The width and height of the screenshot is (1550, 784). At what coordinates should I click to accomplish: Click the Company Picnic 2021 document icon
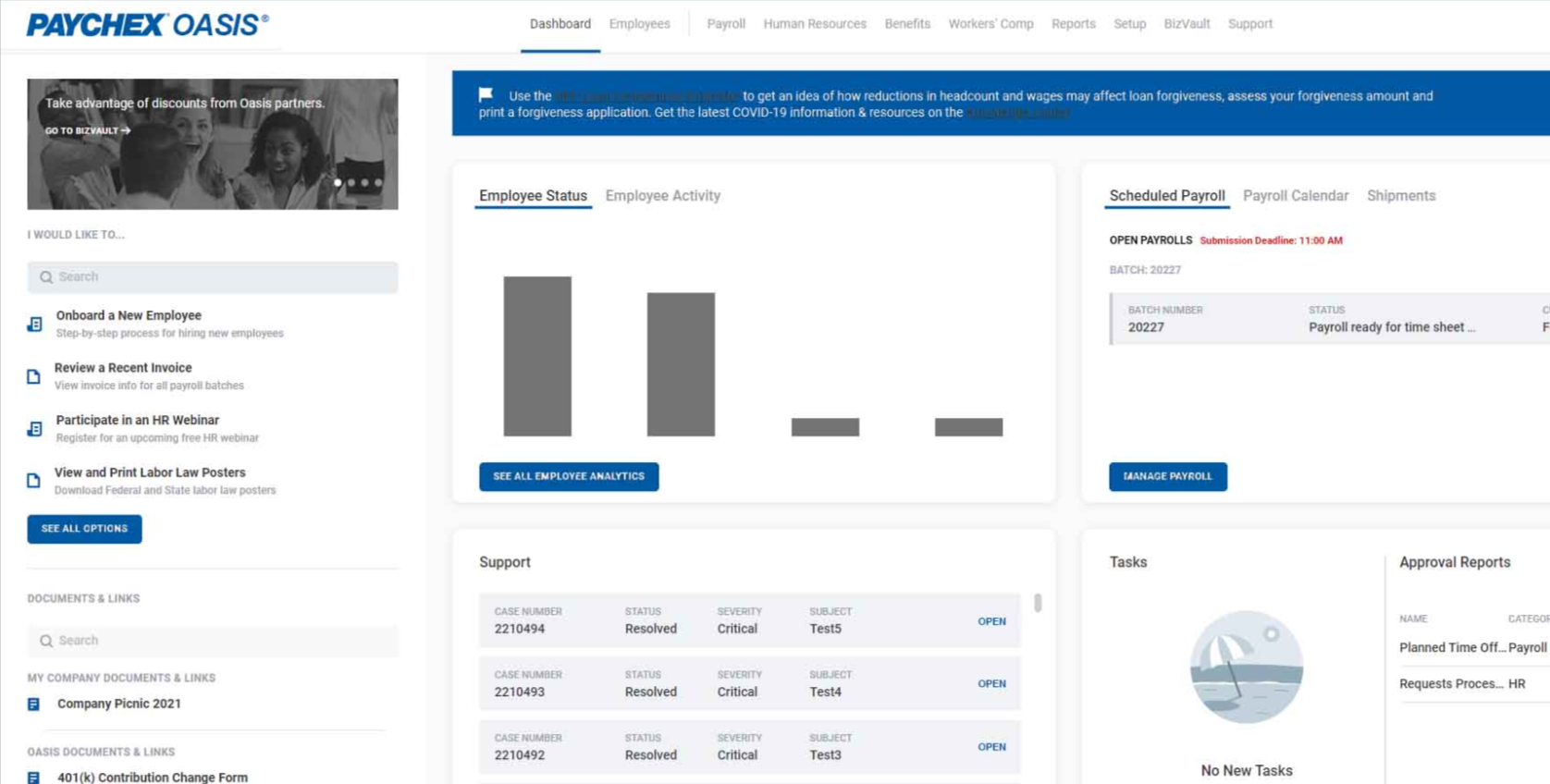click(34, 704)
